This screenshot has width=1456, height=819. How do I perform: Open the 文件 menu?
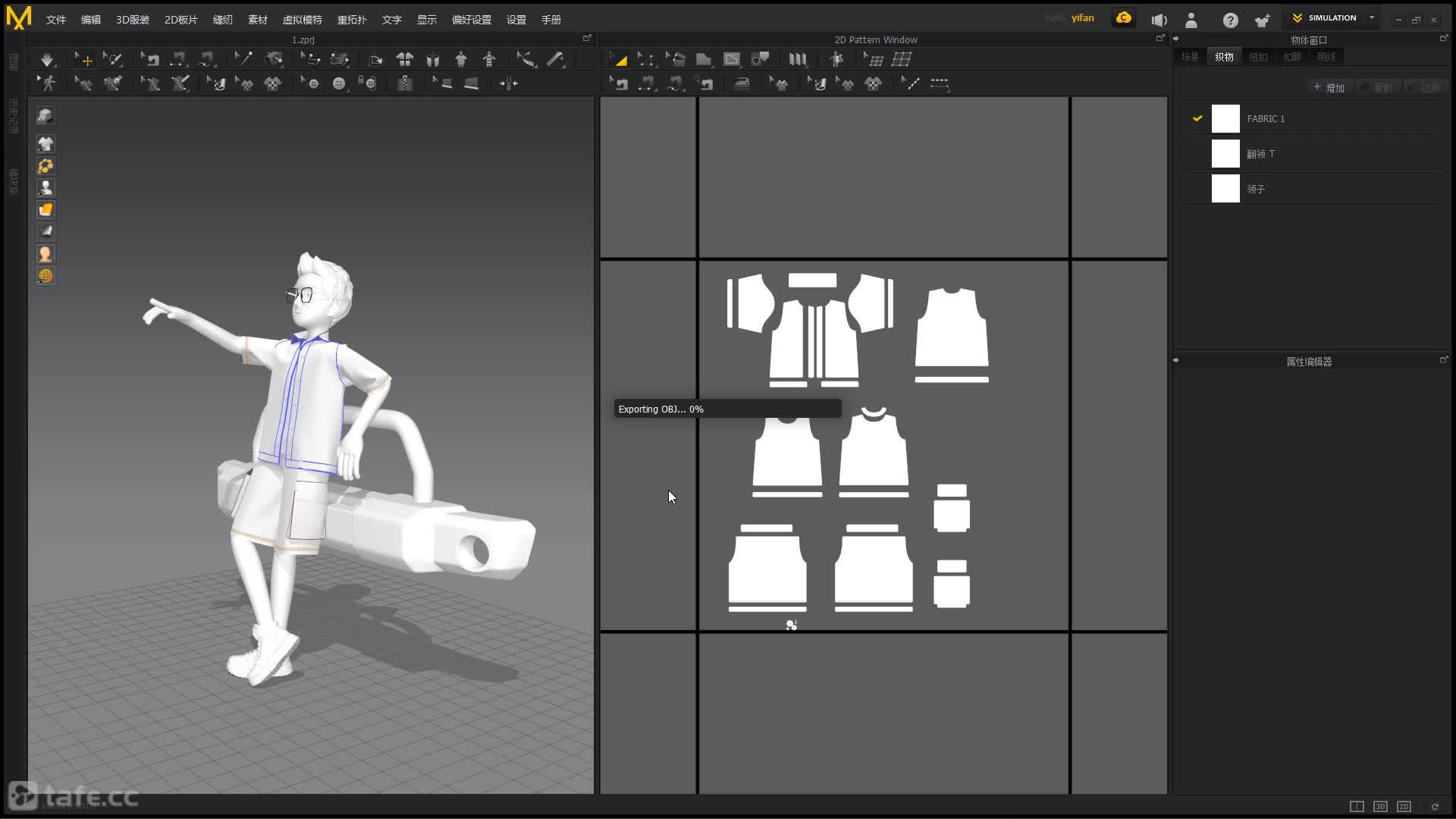coord(56,20)
